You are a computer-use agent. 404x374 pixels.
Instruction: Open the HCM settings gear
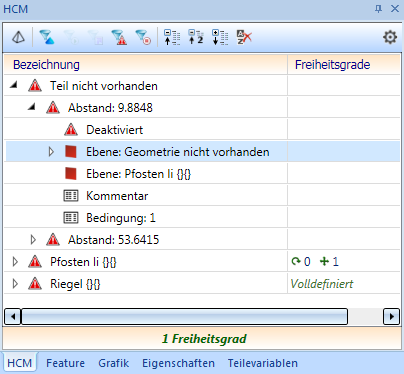[x=390, y=37]
